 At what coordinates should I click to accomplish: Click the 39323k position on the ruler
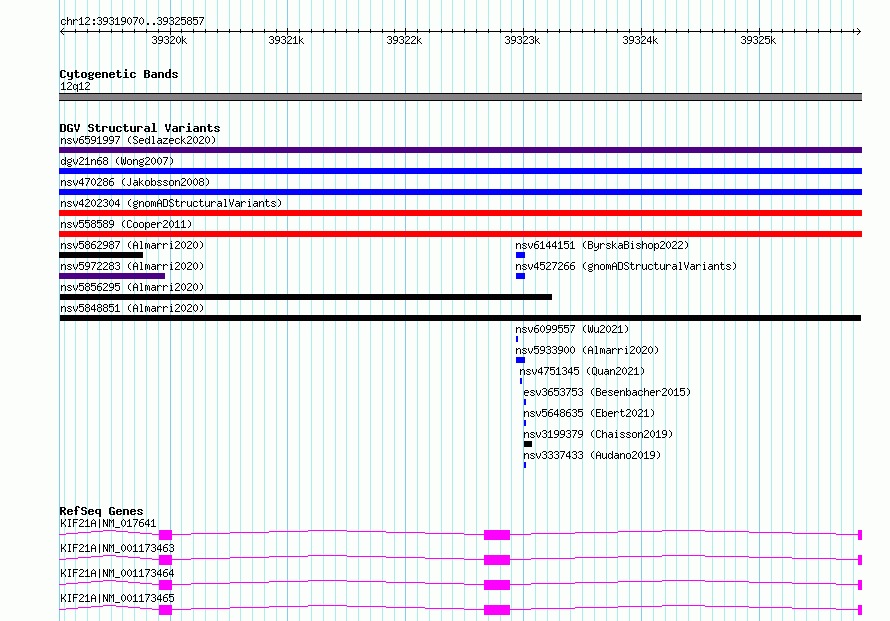point(522,40)
